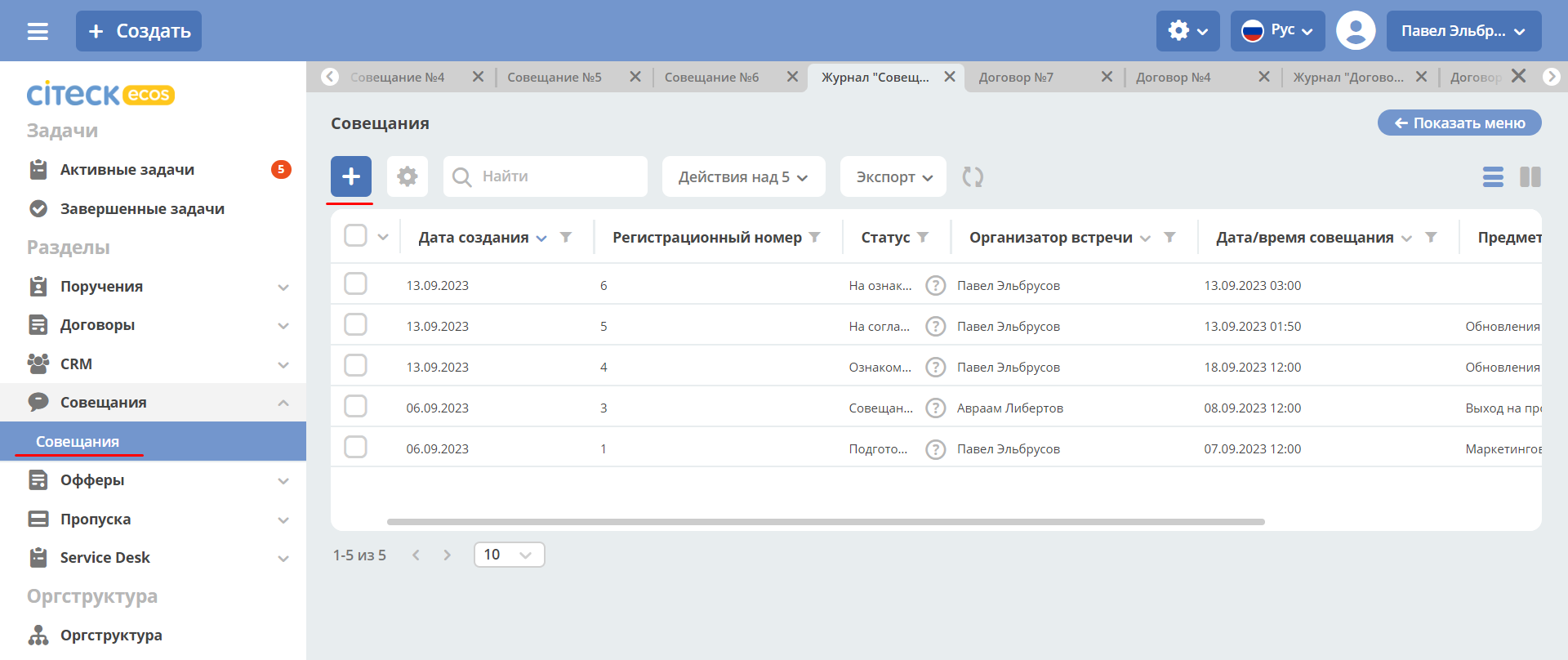Check the row with number 1

pyautogui.click(x=355, y=447)
